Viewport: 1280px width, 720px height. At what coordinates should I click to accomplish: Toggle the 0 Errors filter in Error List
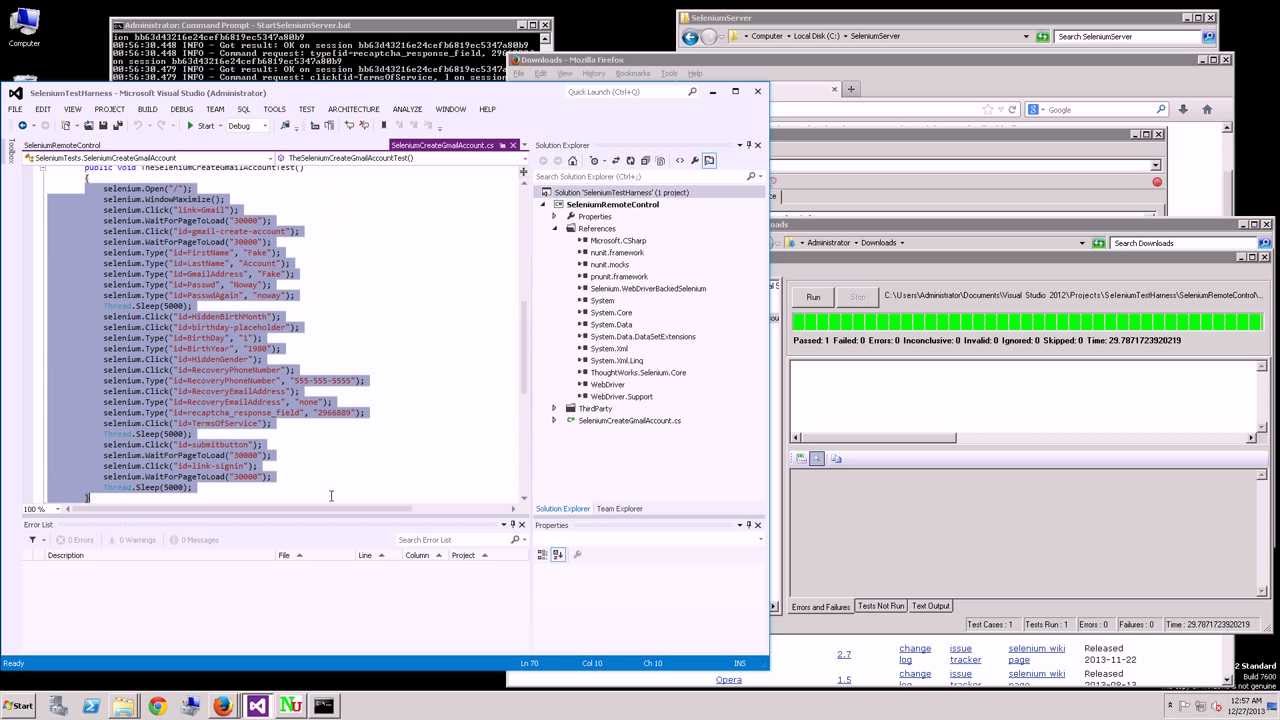coord(74,540)
